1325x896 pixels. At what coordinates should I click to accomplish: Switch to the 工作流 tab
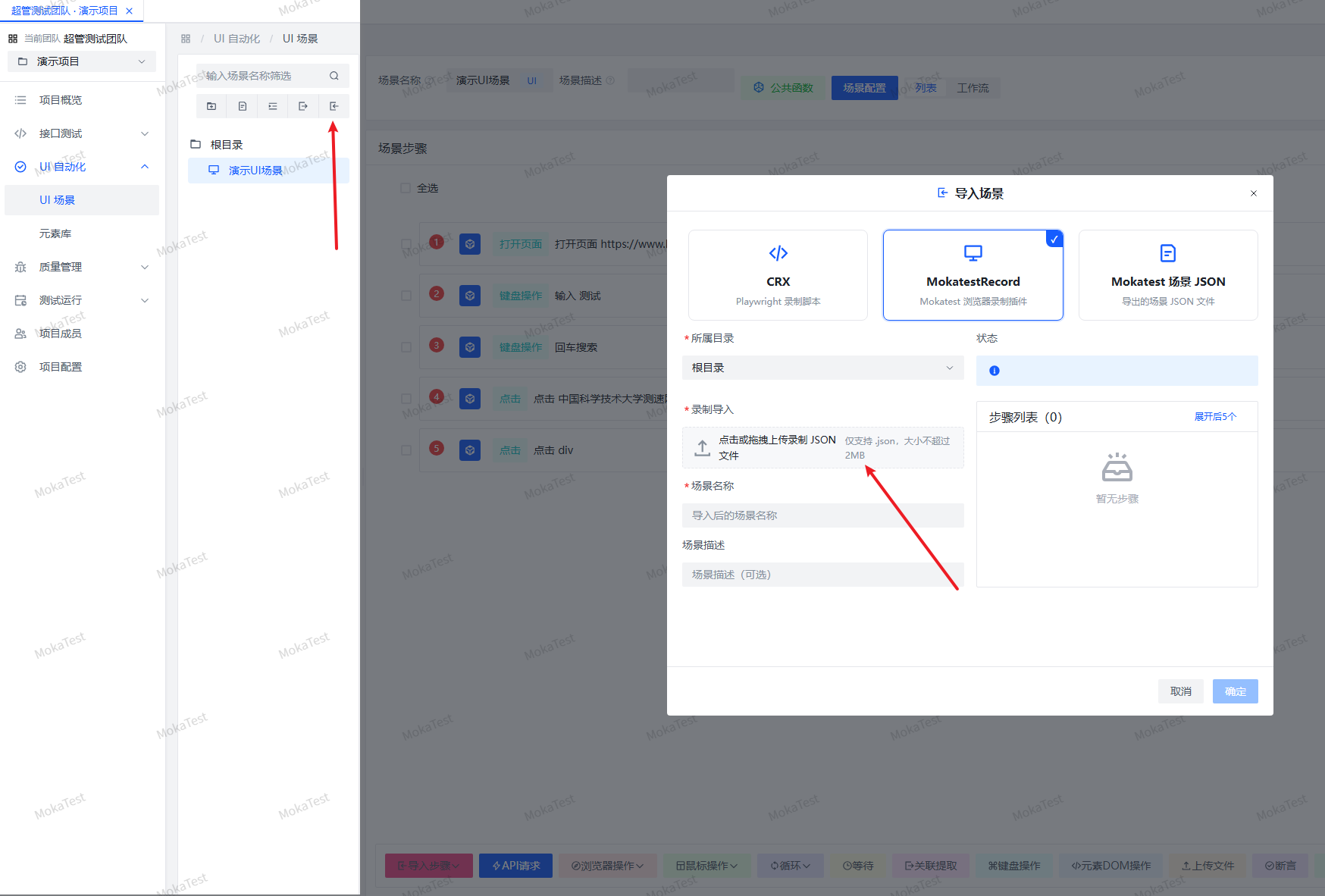pos(973,88)
